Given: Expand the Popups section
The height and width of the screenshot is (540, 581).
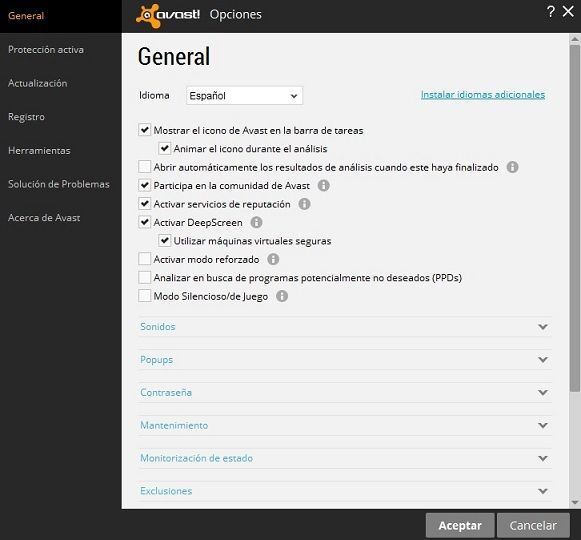Looking at the screenshot, I should tap(345, 360).
